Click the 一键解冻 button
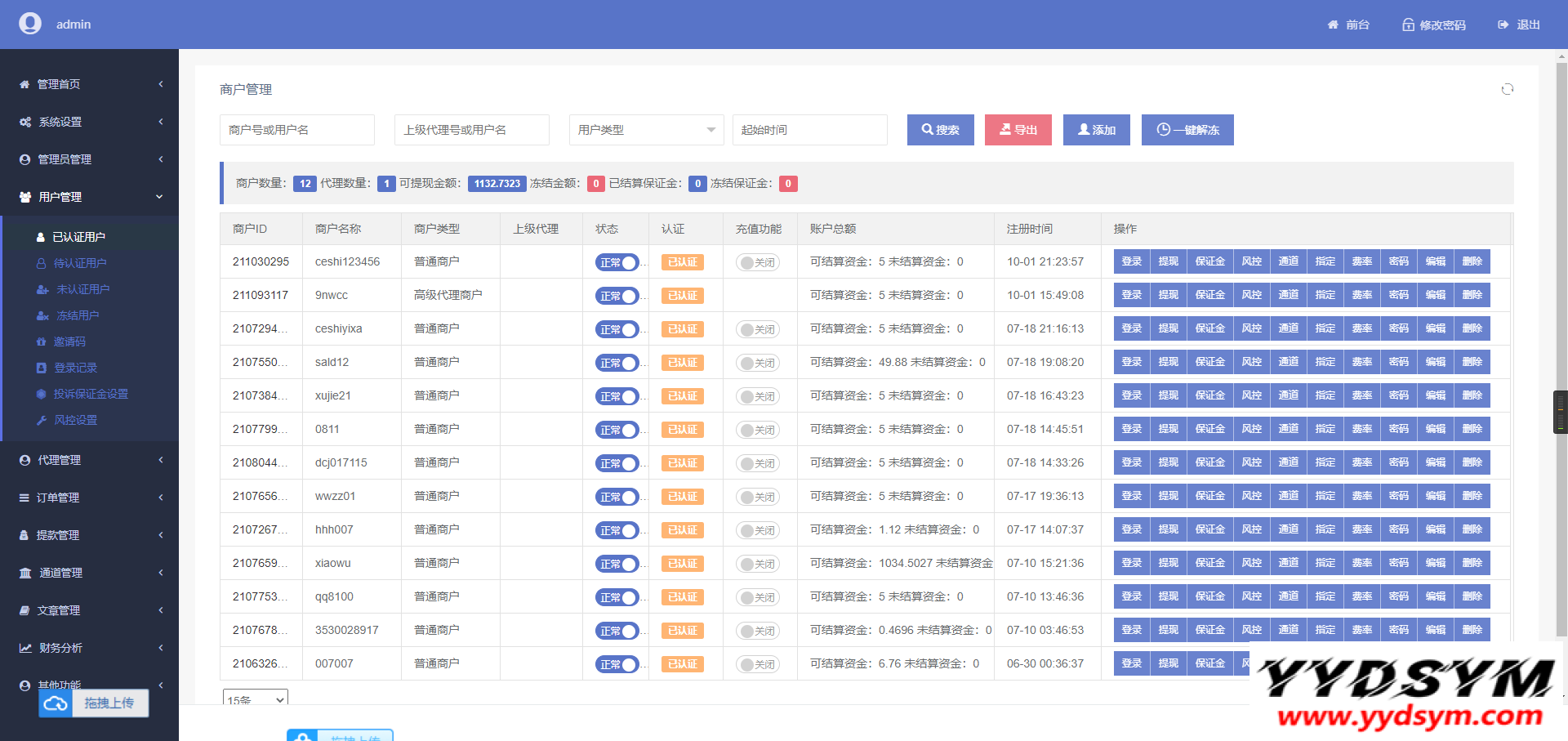The image size is (1568, 741). [1187, 130]
